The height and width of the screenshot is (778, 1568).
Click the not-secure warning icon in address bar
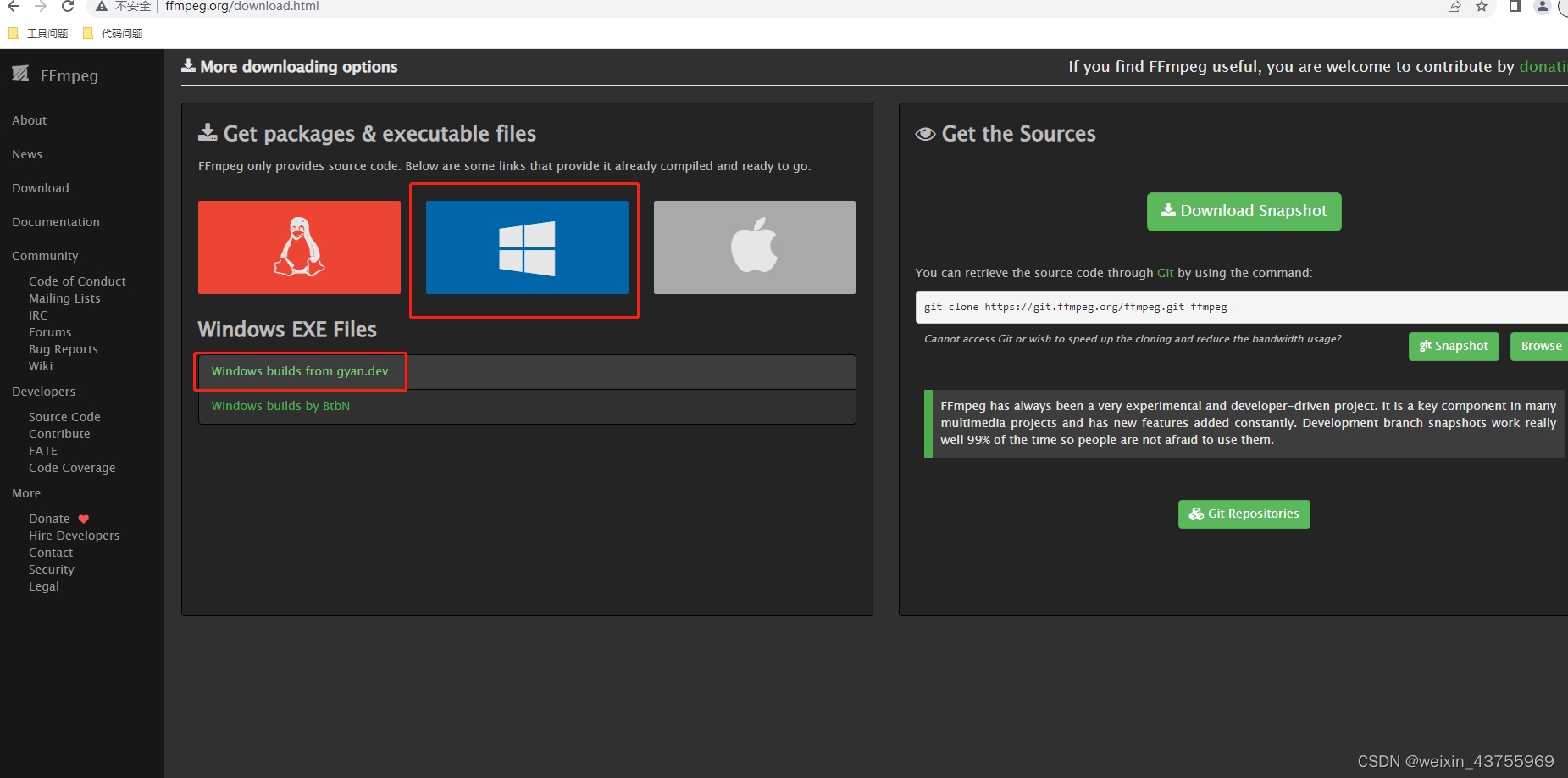(102, 6)
